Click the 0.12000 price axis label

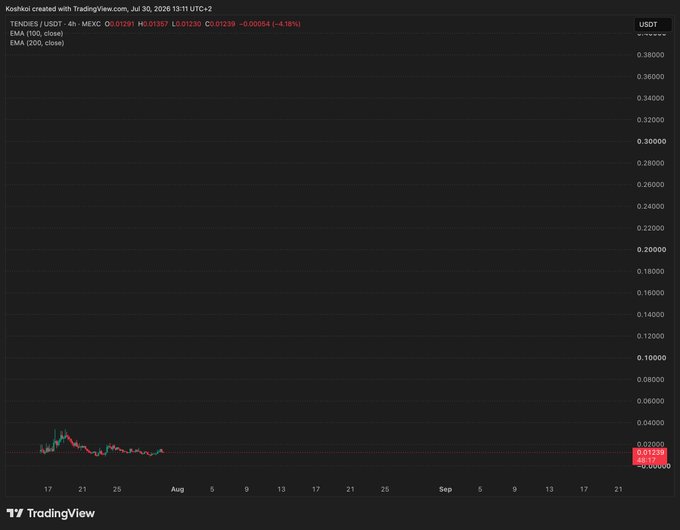[650, 336]
